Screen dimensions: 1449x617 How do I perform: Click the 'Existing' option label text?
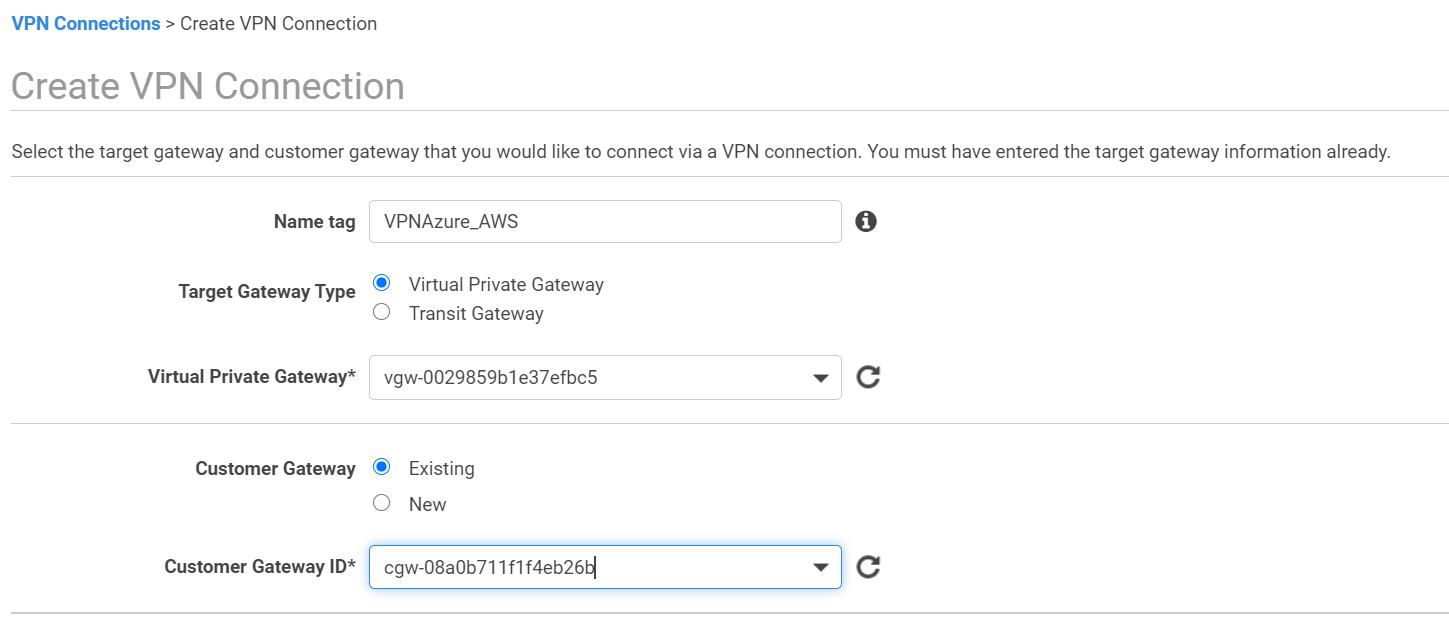pos(441,468)
